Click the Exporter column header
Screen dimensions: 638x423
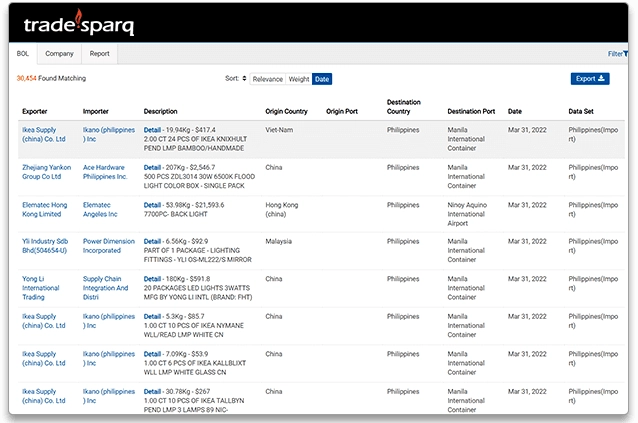35,111
